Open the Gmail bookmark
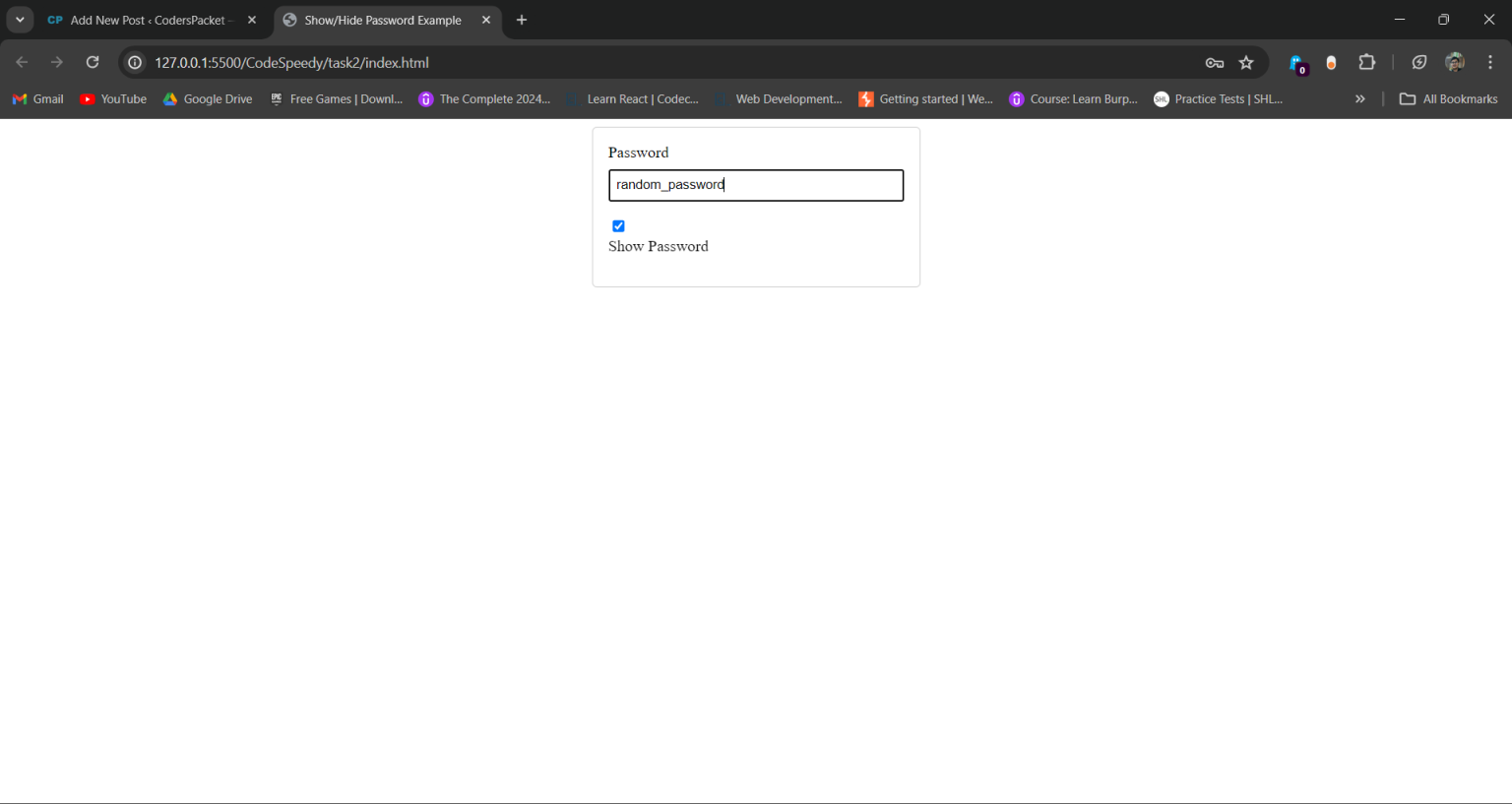 pos(36,98)
